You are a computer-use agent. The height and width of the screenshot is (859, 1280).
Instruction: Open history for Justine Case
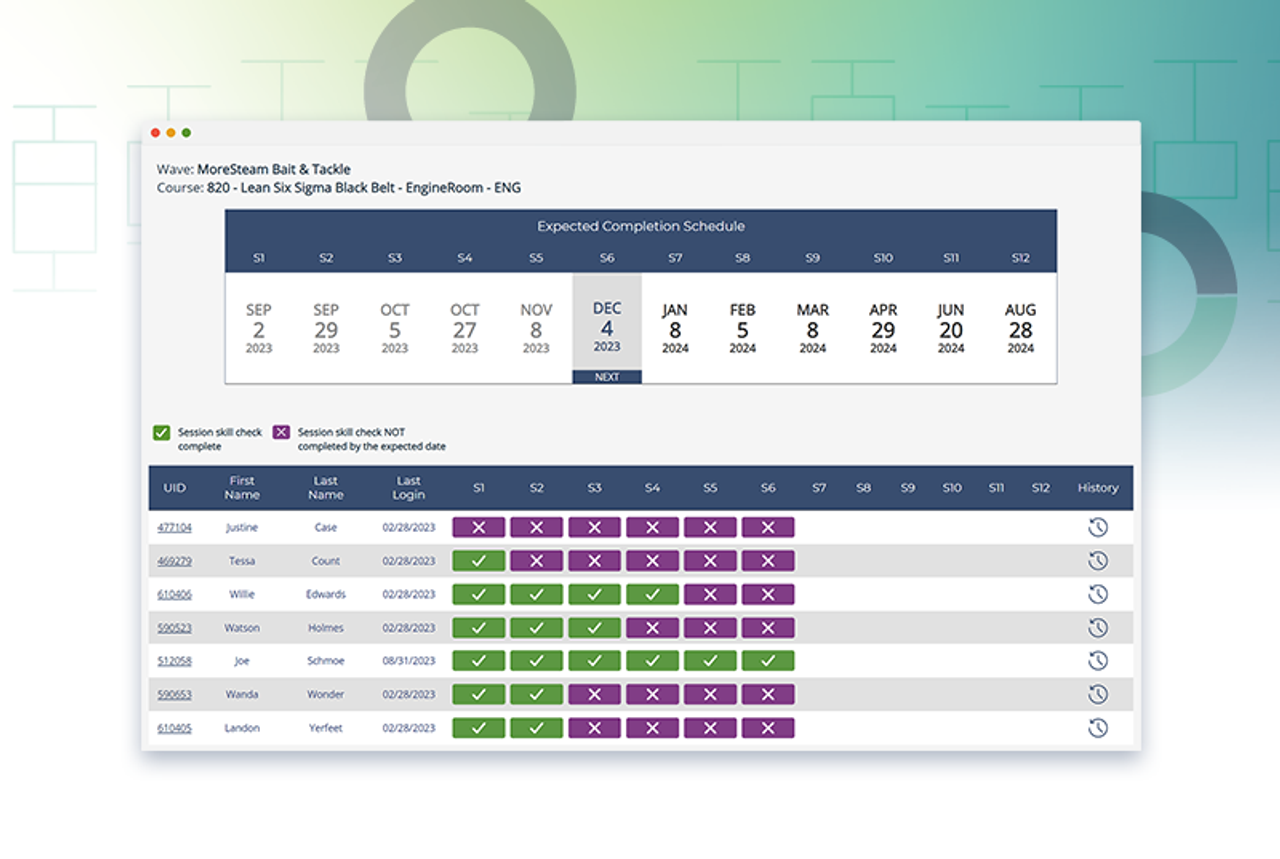tap(1098, 527)
